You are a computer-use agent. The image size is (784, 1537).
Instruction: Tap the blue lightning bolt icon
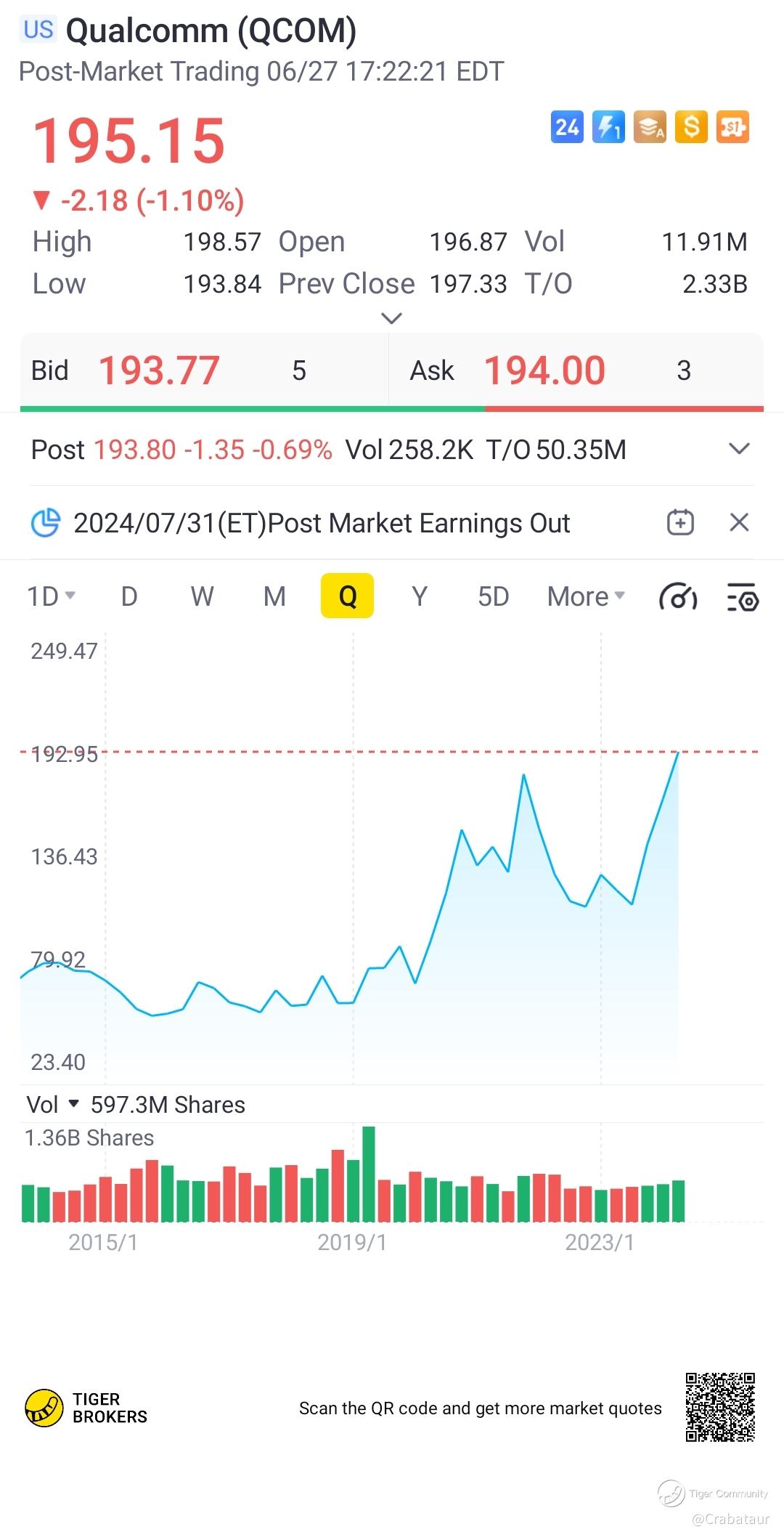click(x=608, y=127)
